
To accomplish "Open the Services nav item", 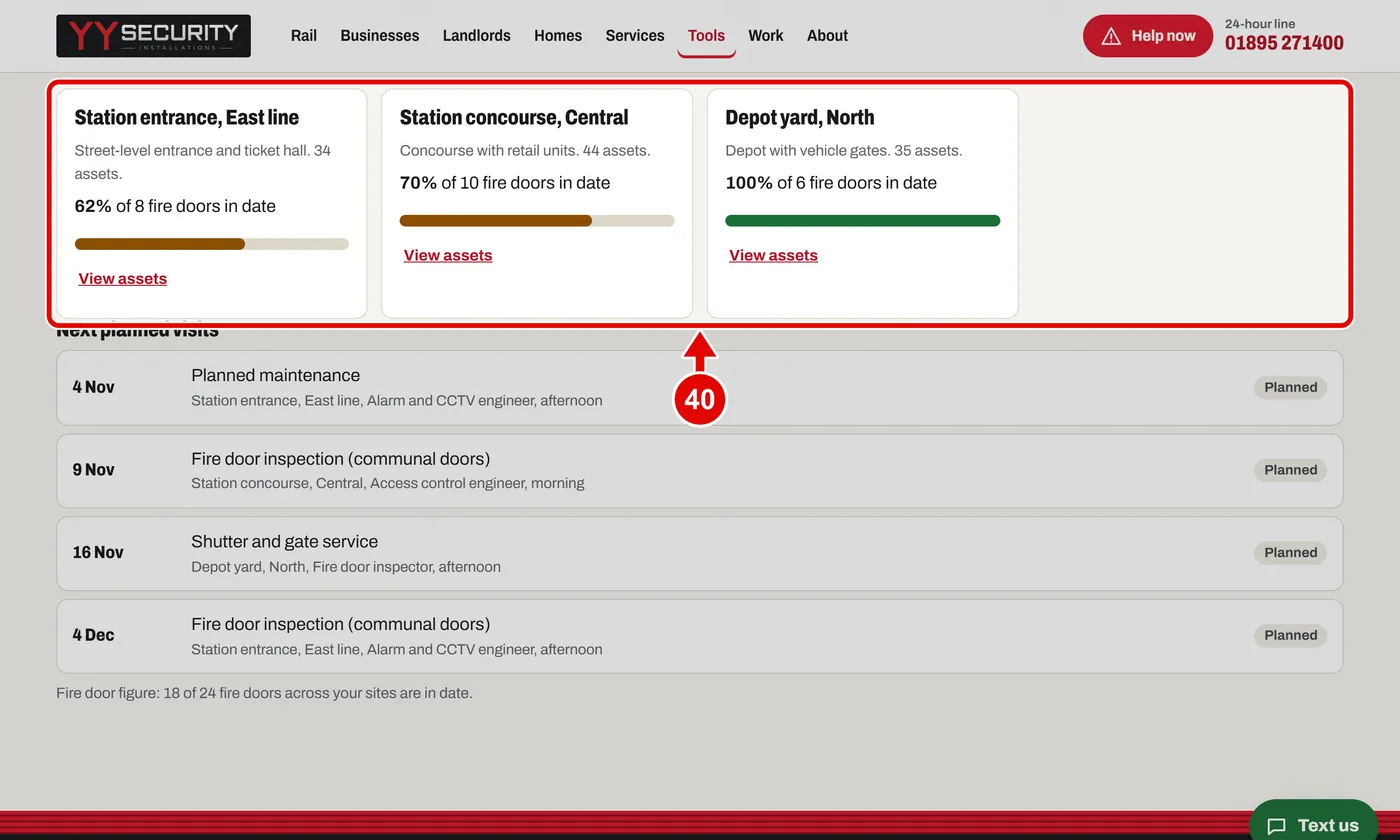I will 635,36.
